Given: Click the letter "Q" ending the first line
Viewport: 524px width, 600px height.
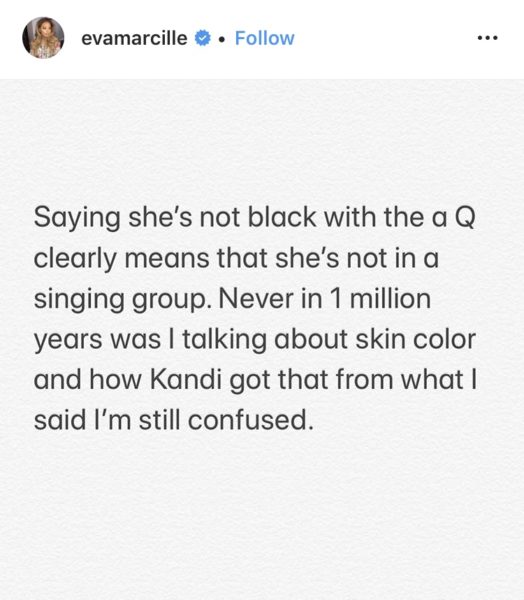Looking at the screenshot, I should tap(465, 218).
